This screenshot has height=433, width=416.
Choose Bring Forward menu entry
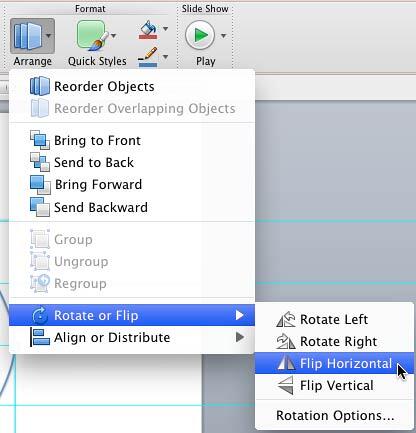[132, 184]
